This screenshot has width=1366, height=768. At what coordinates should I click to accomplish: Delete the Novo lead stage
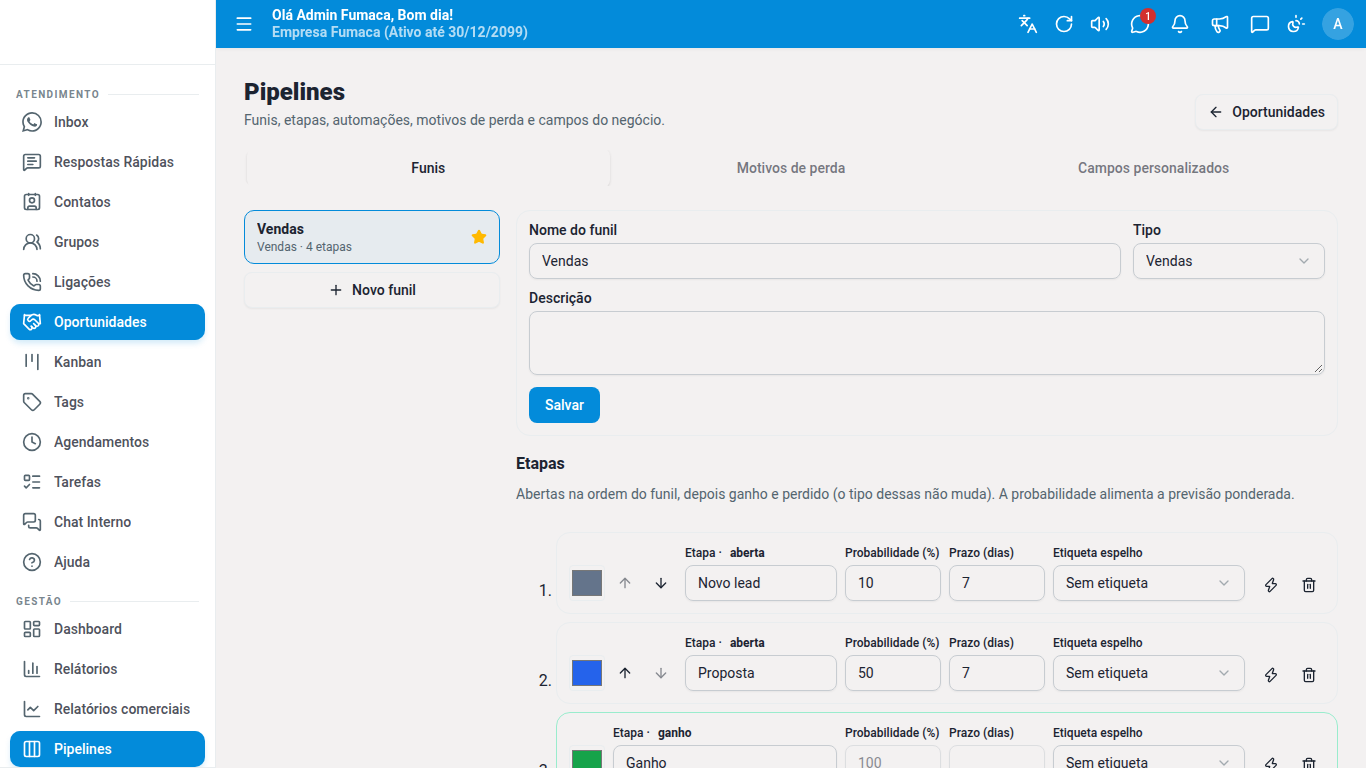coord(1309,585)
